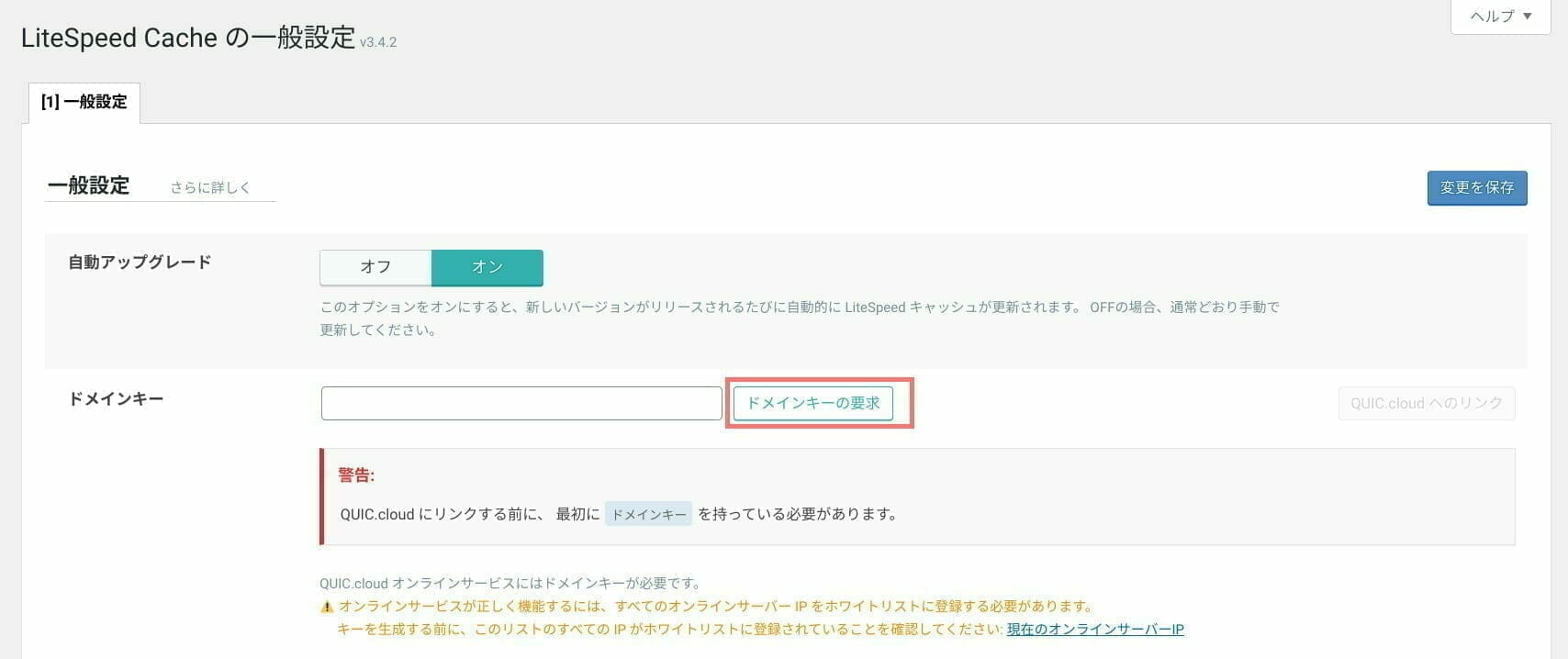Image resolution: width=1568 pixels, height=659 pixels.
Task: Click the ドメインキー tag in warning
Action: [648, 515]
